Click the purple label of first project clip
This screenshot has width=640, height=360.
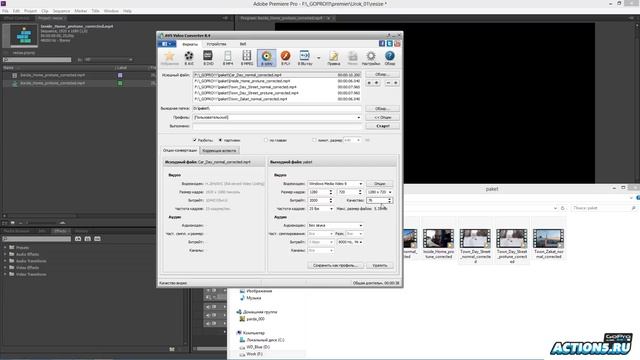pyautogui.click(x=120, y=76)
